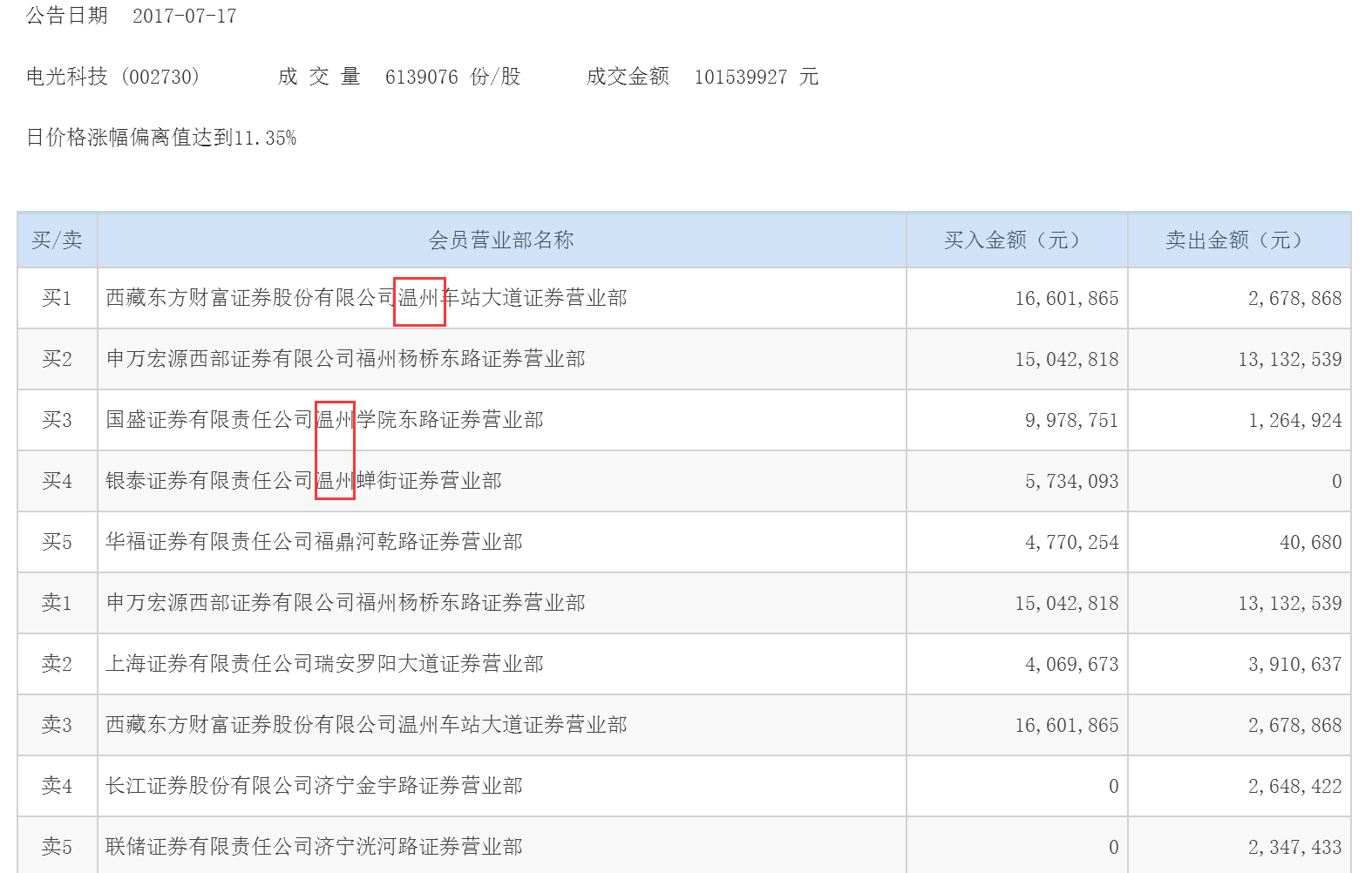Screen dimensions: 1372x873
Task: Click 长江证券 济宁金宇路 branch name
Action: pyautogui.click(x=314, y=786)
